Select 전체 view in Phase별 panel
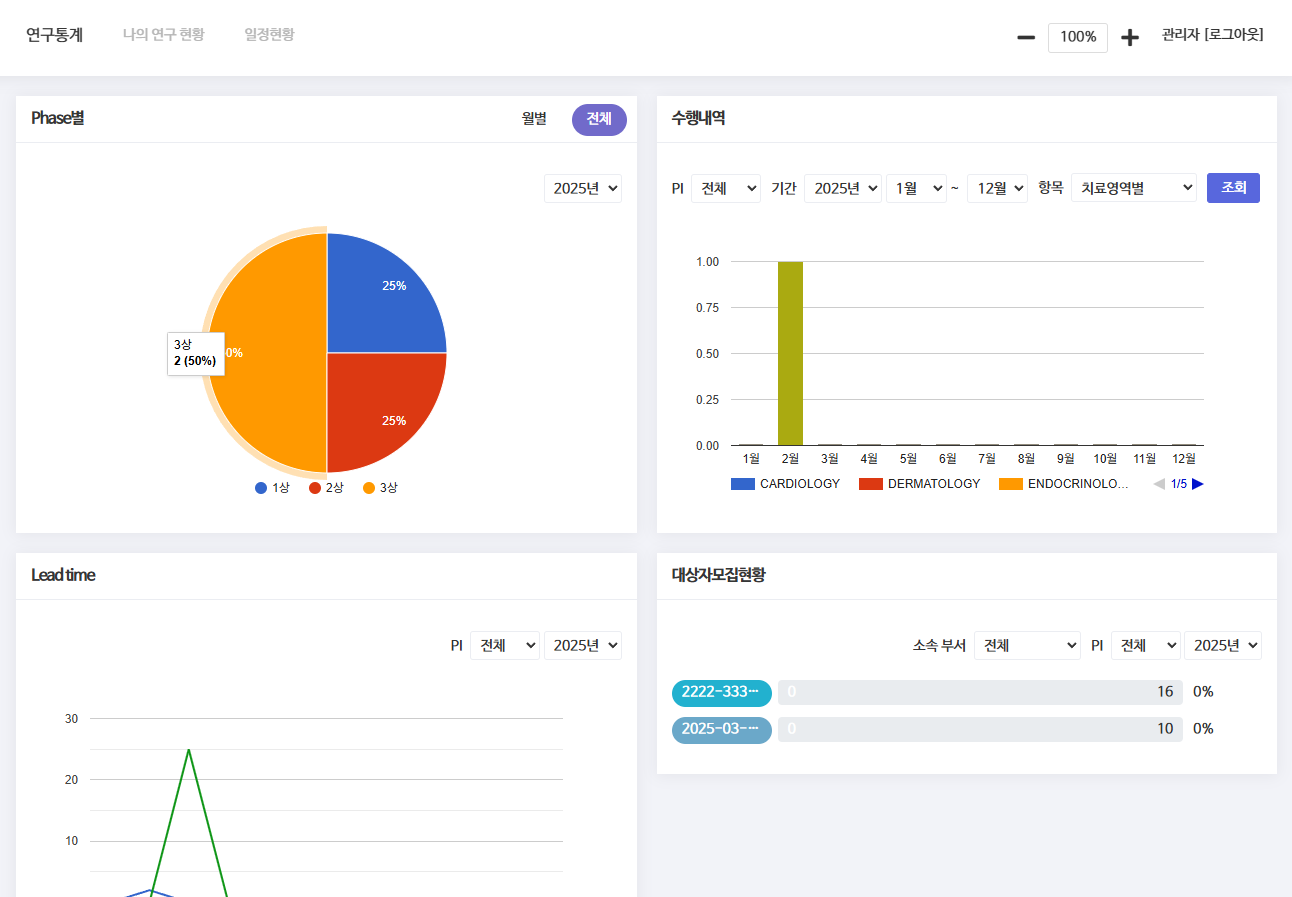The height and width of the screenshot is (897, 1292). pyautogui.click(x=599, y=119)
